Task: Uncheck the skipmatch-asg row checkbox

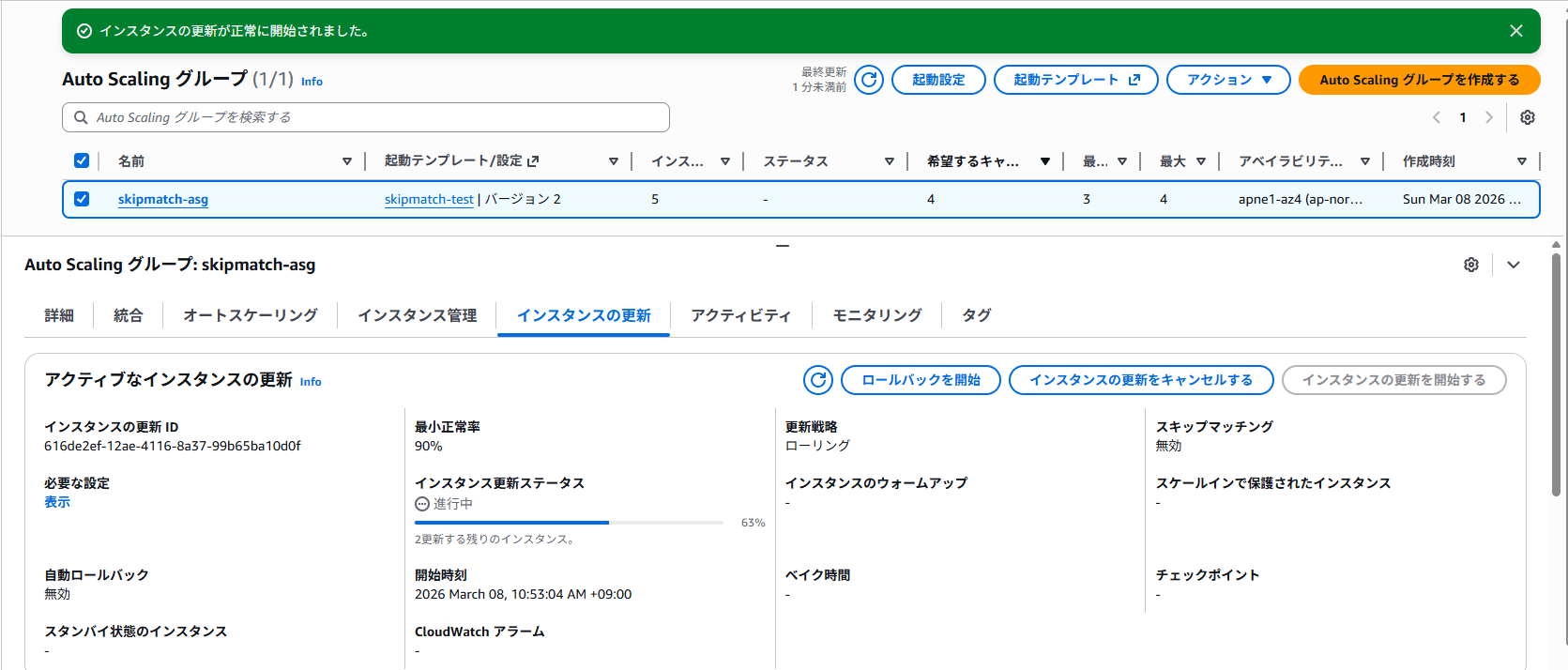Action: (x=82, y=199)
